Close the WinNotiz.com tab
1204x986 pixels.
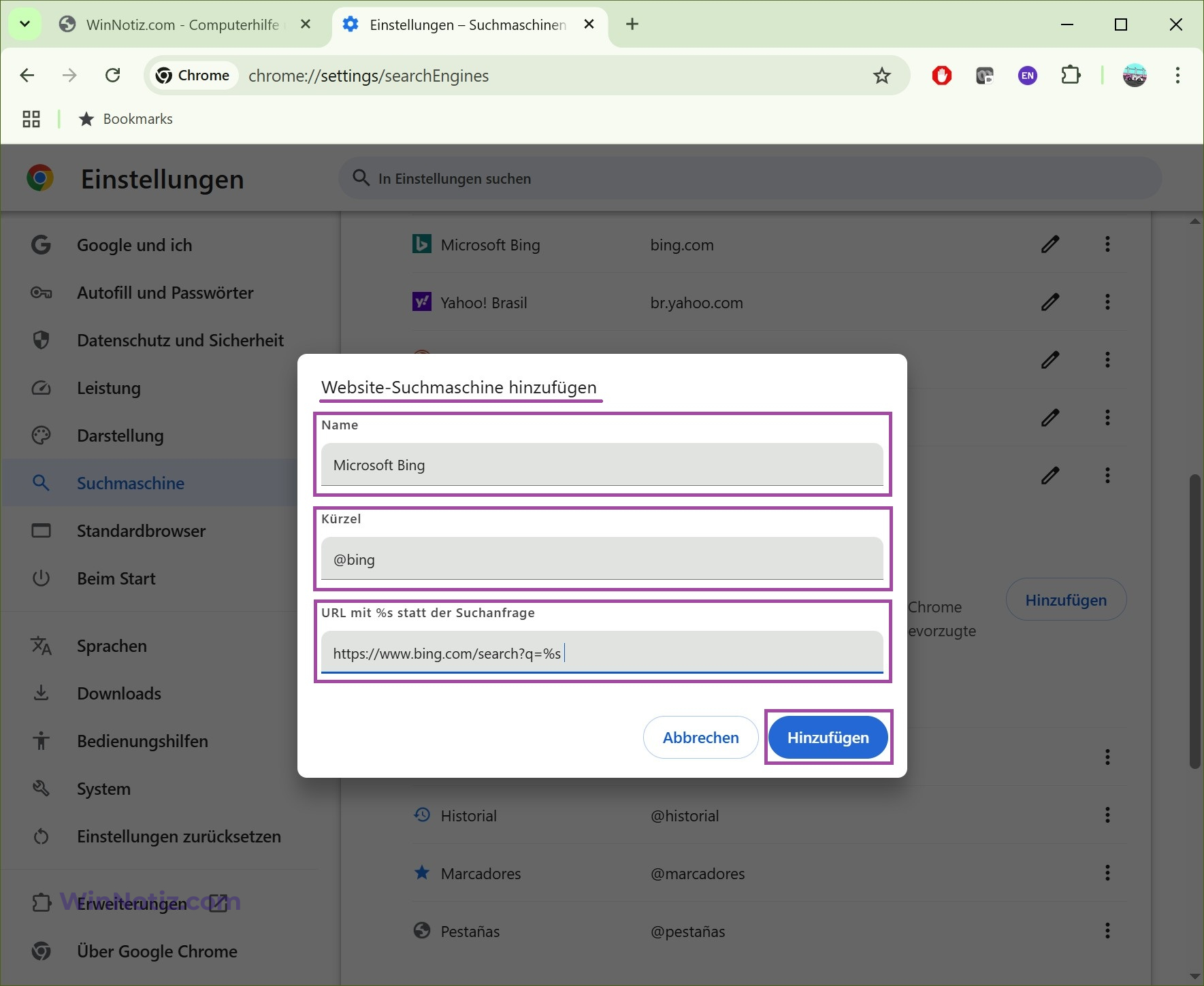306,24
